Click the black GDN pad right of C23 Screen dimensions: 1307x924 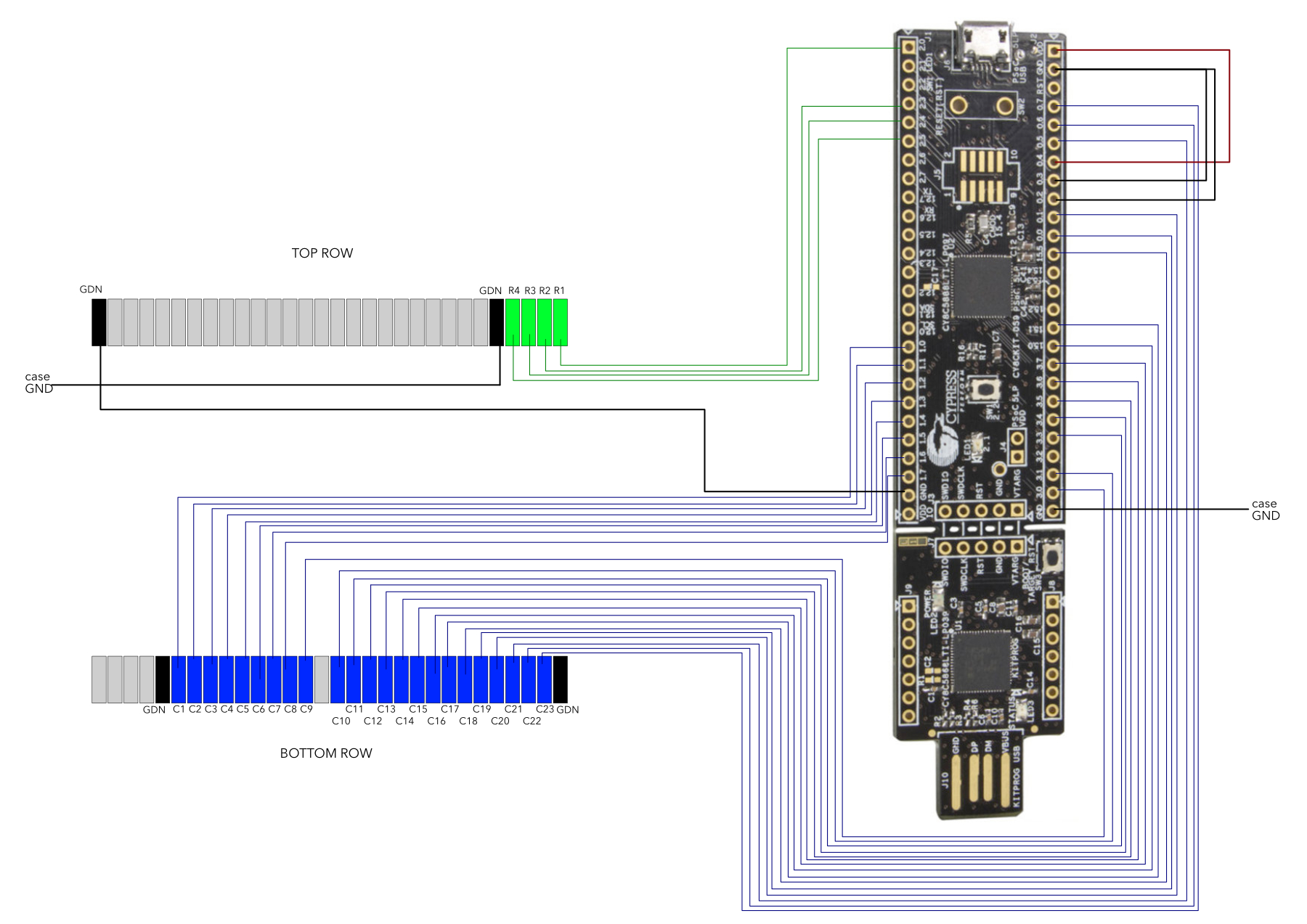[560, 679]
